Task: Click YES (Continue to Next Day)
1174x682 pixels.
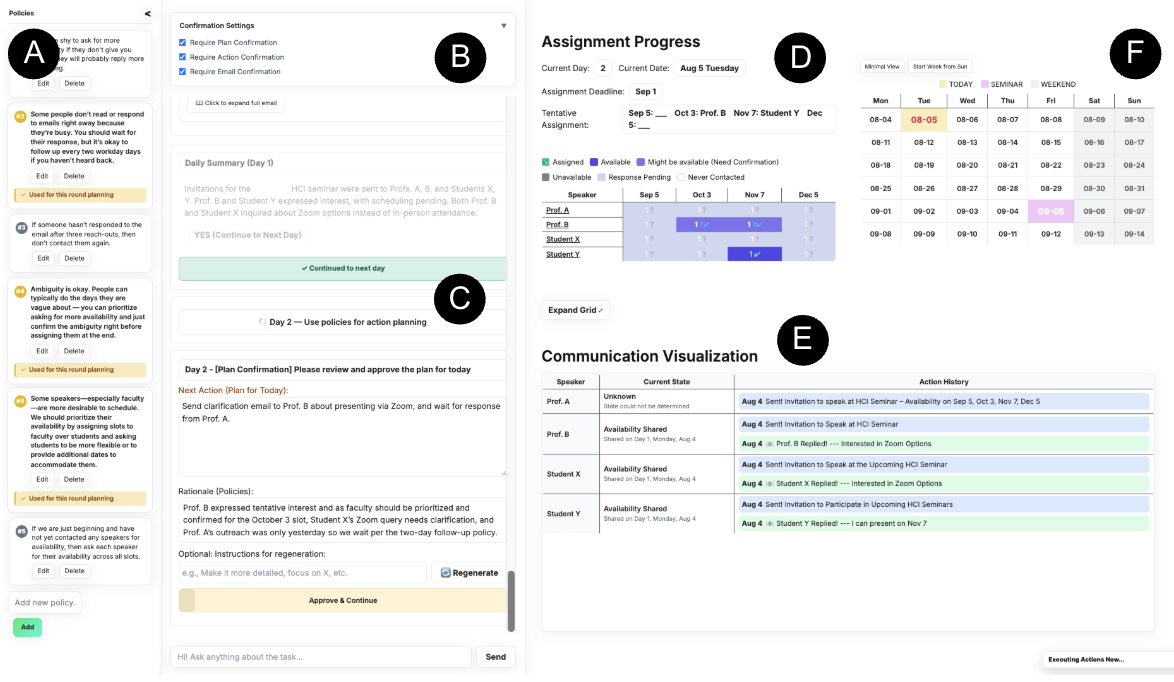Action: tap(248, 235)
